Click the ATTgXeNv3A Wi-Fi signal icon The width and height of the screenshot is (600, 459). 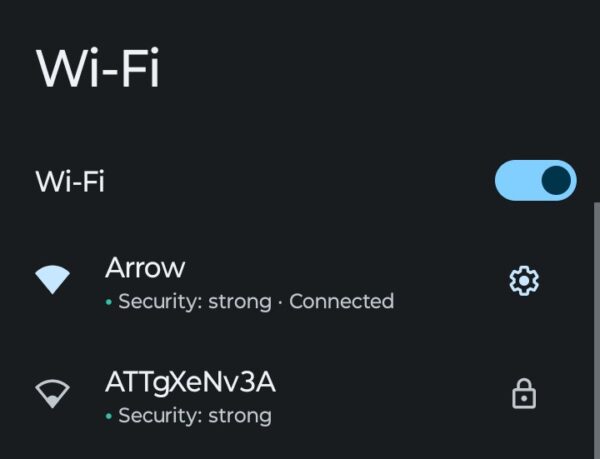[x=53, y=395]
